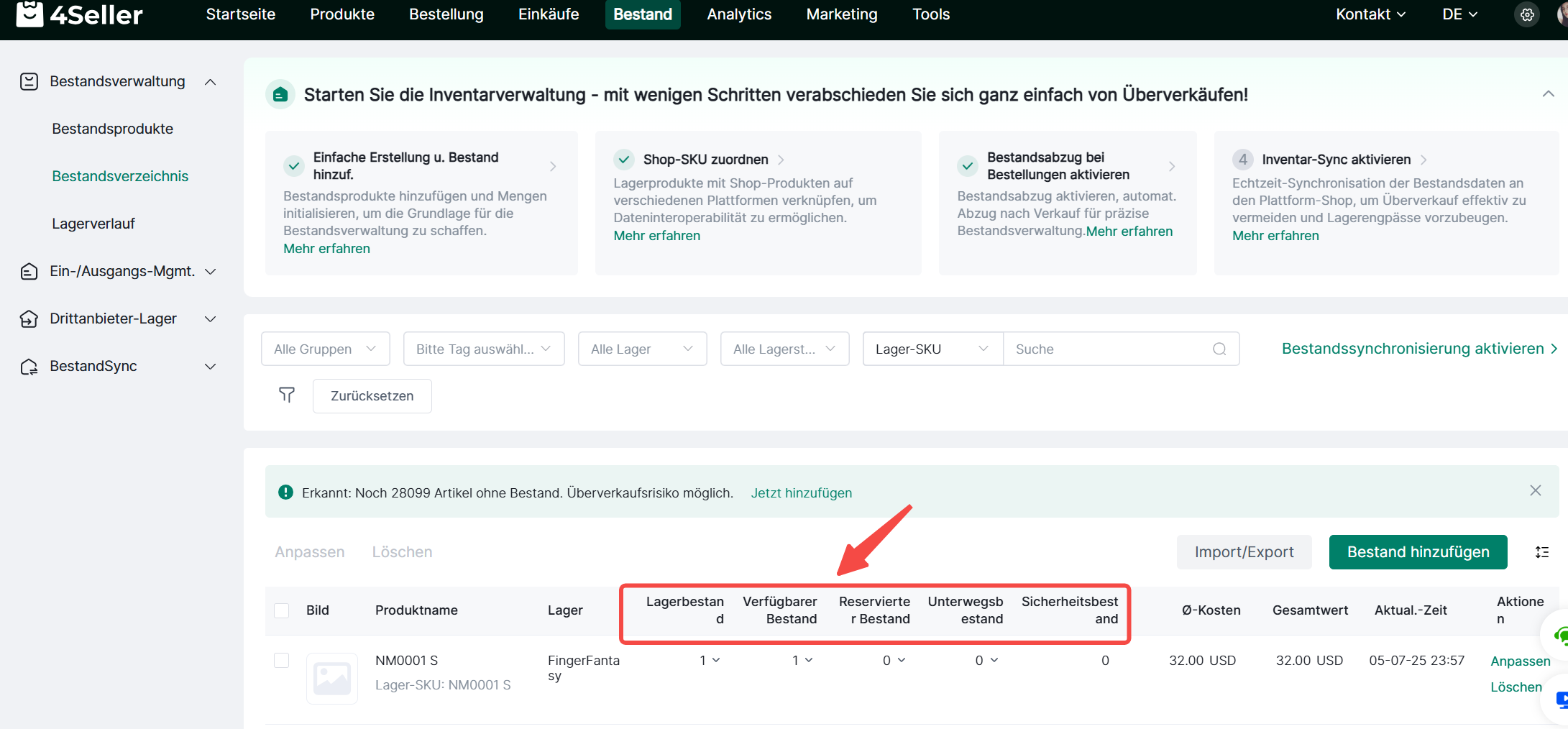1568x729 pixels.
Task: Open settings gear icon in top bar
Action: coord(1527,14)
